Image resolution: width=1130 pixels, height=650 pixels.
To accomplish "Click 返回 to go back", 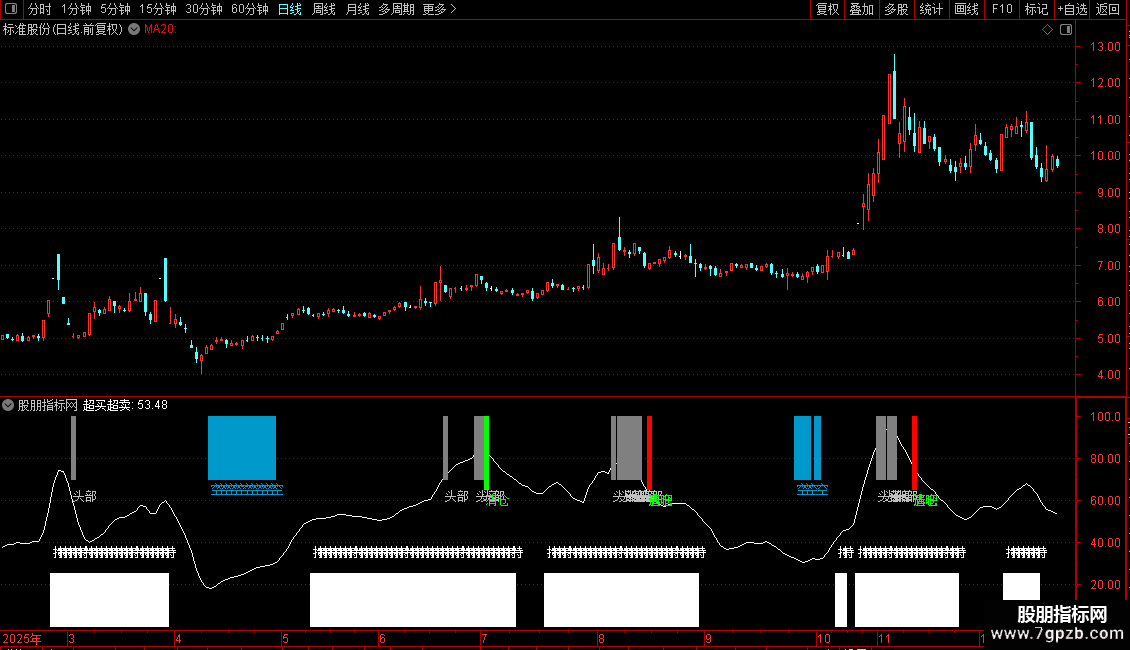I will pyautogui.click(x=1108, y=9).
